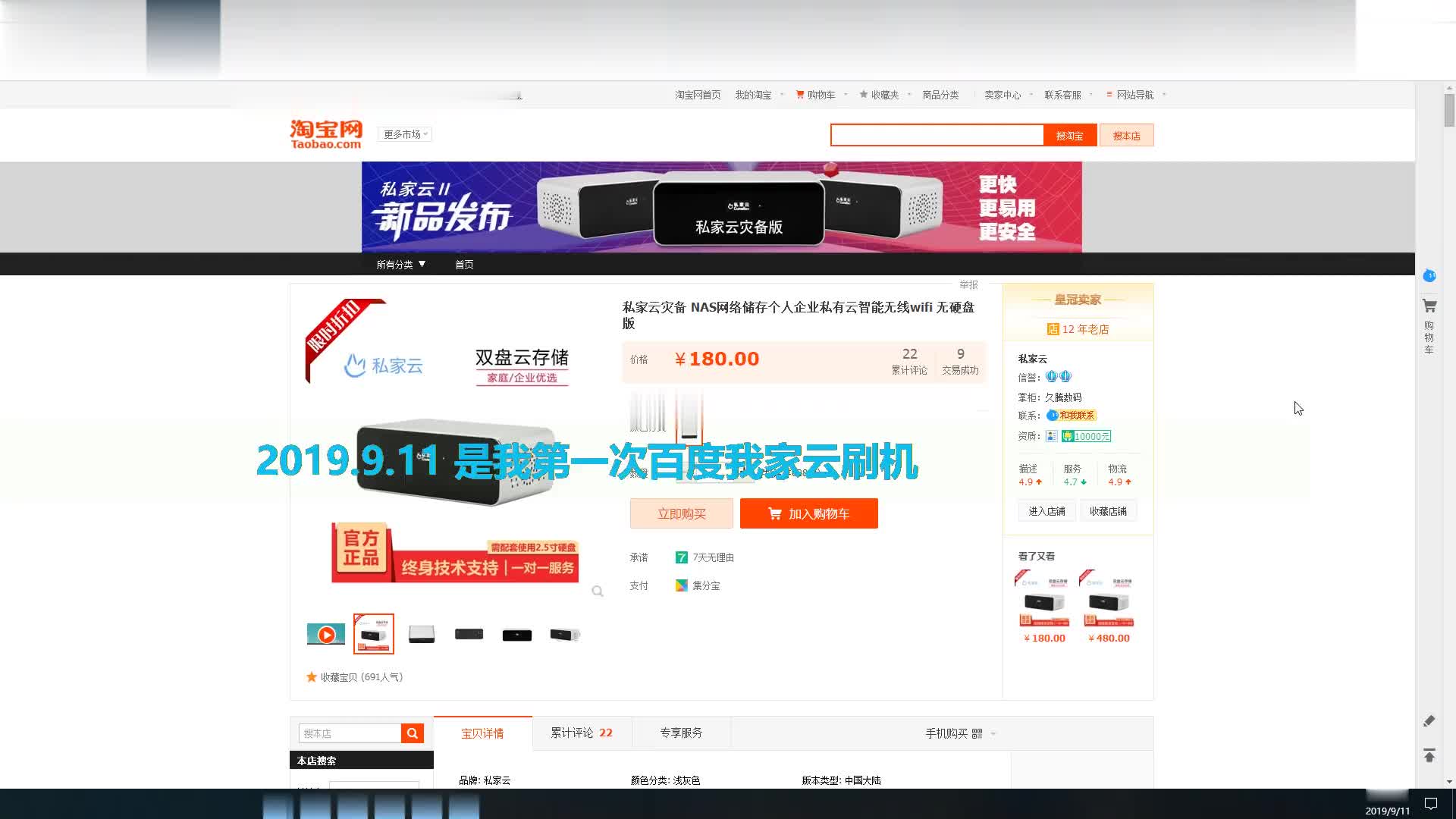The width and height of the screenshot is (1456, 819).
Task: Click the blue Wangwang chat icon in sidebar
Action: (x=1429, y=275)
